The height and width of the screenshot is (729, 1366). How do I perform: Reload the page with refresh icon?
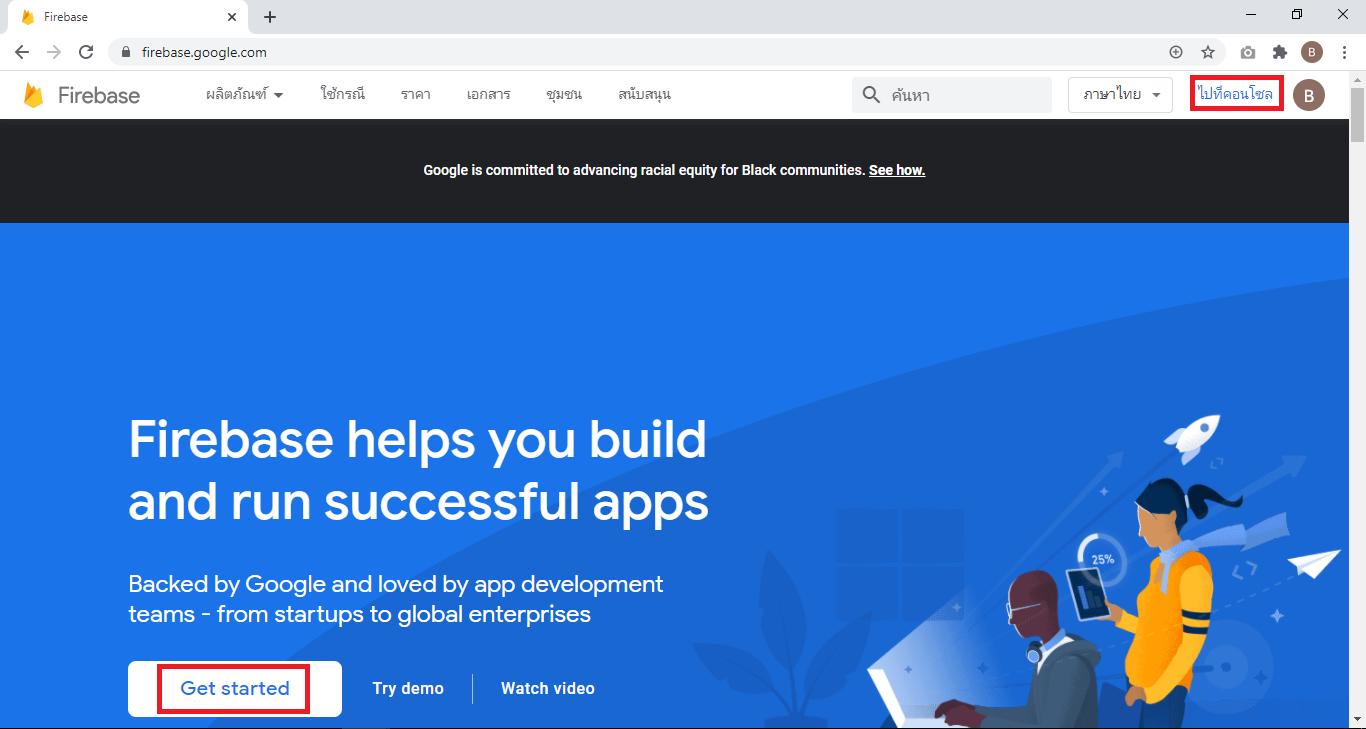[86, 52]
